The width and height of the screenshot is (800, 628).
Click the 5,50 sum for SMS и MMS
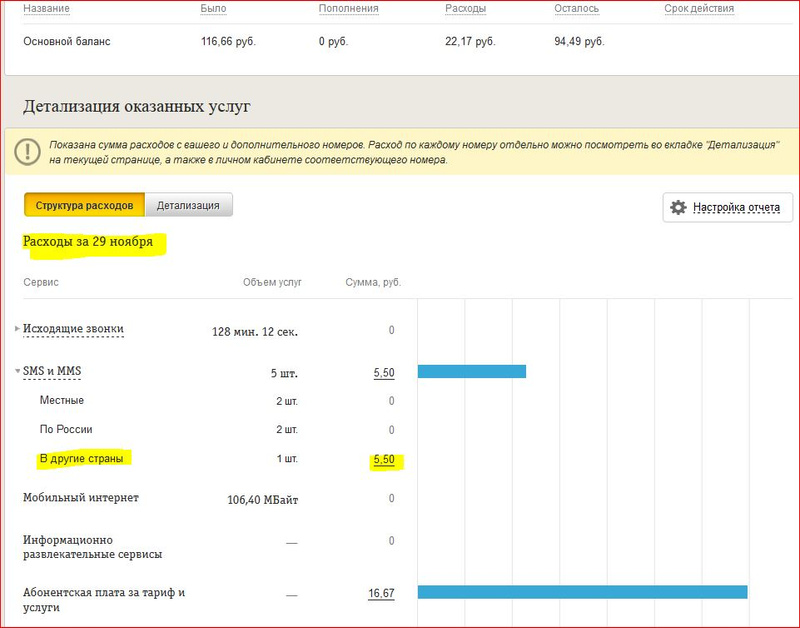point(383,373)
